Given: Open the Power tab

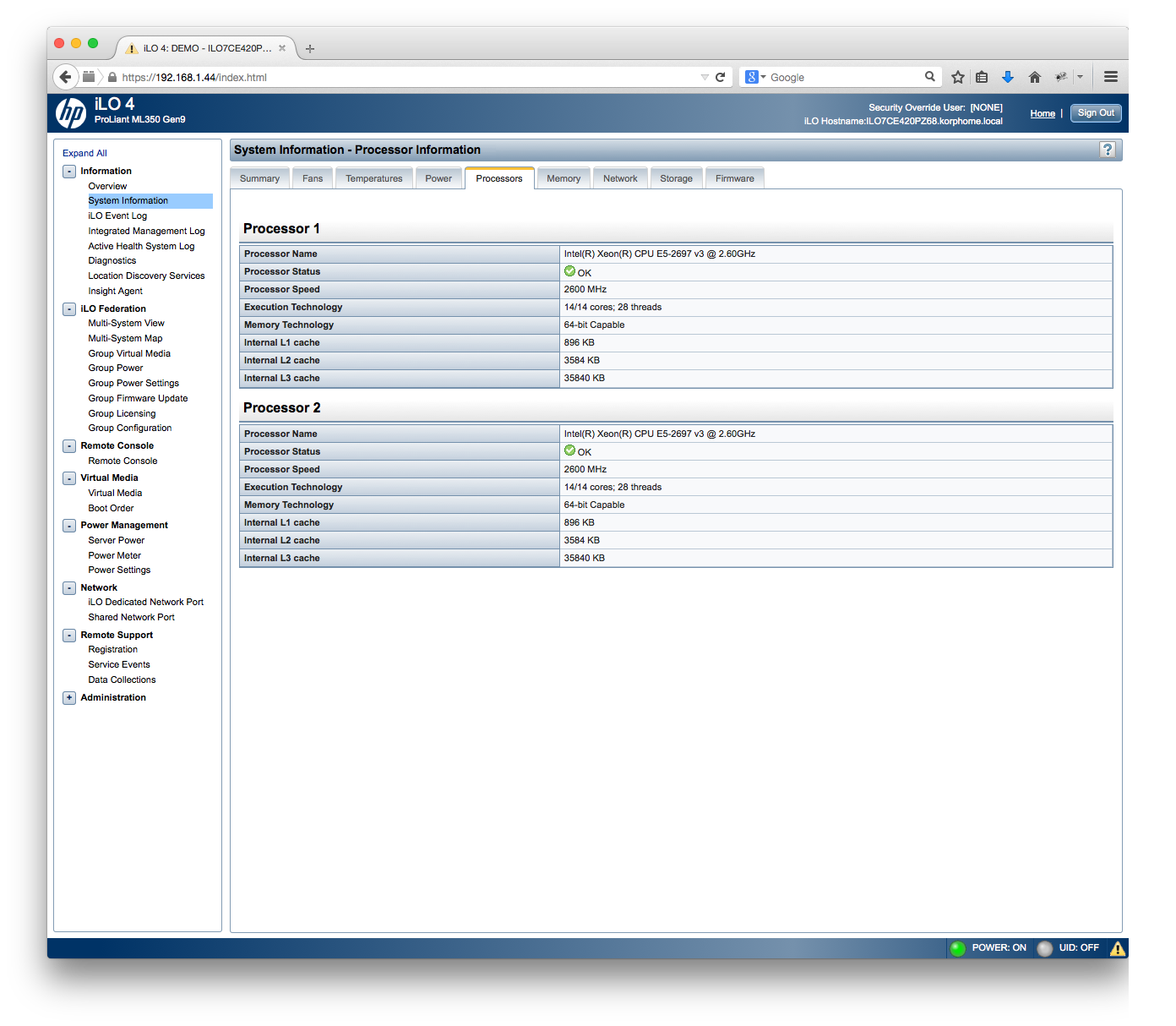Looking at the screenshot, I should click(x=438, y=178).
